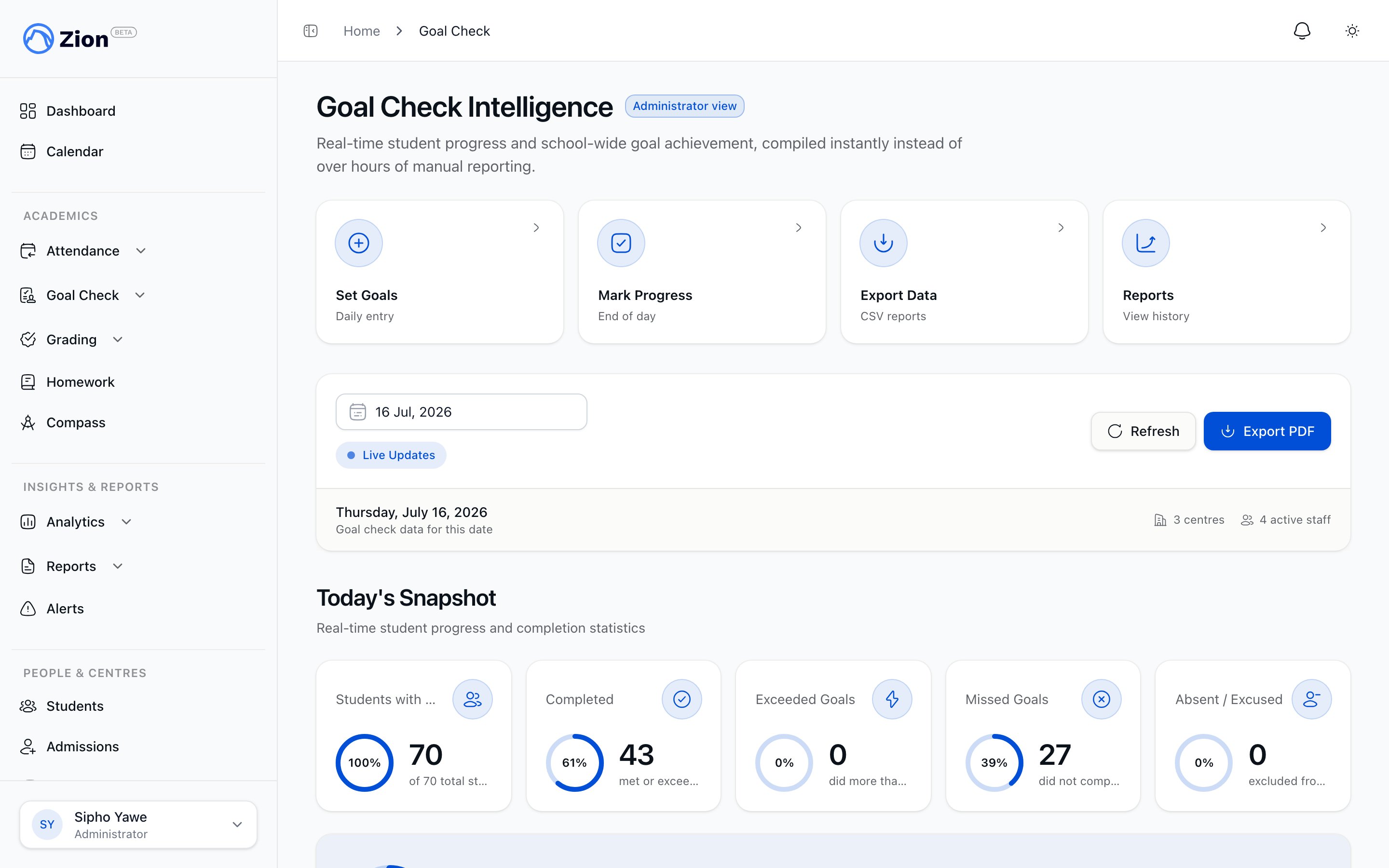Expand the Grading submenu chevron
This screenshot has width=1389, height=868.
[x=118, y=339]
